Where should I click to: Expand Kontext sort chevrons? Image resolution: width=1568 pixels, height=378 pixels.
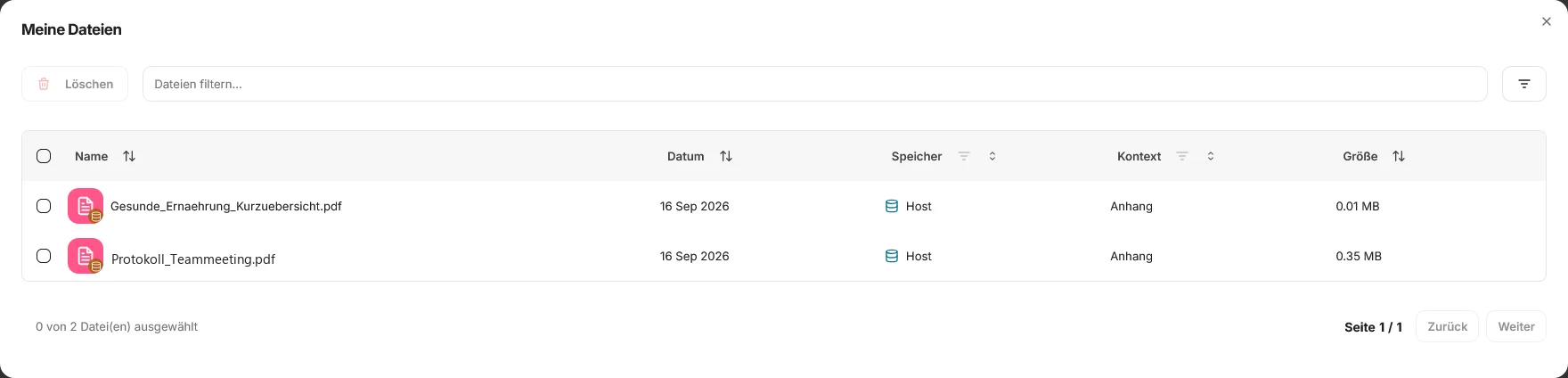(x=1211, y=156)
